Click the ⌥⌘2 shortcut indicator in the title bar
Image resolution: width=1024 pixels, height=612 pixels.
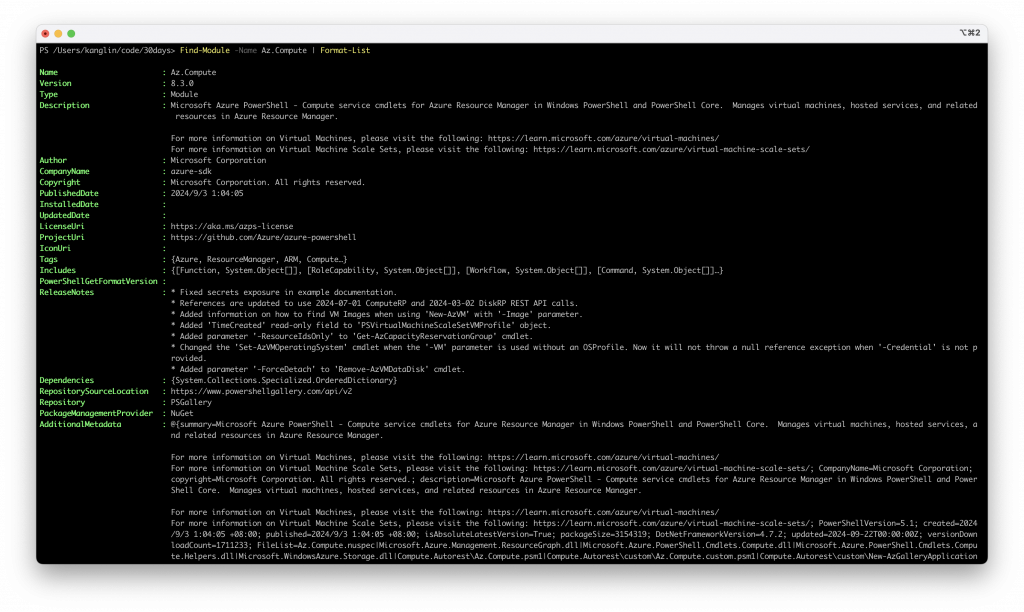coord(969,33)
